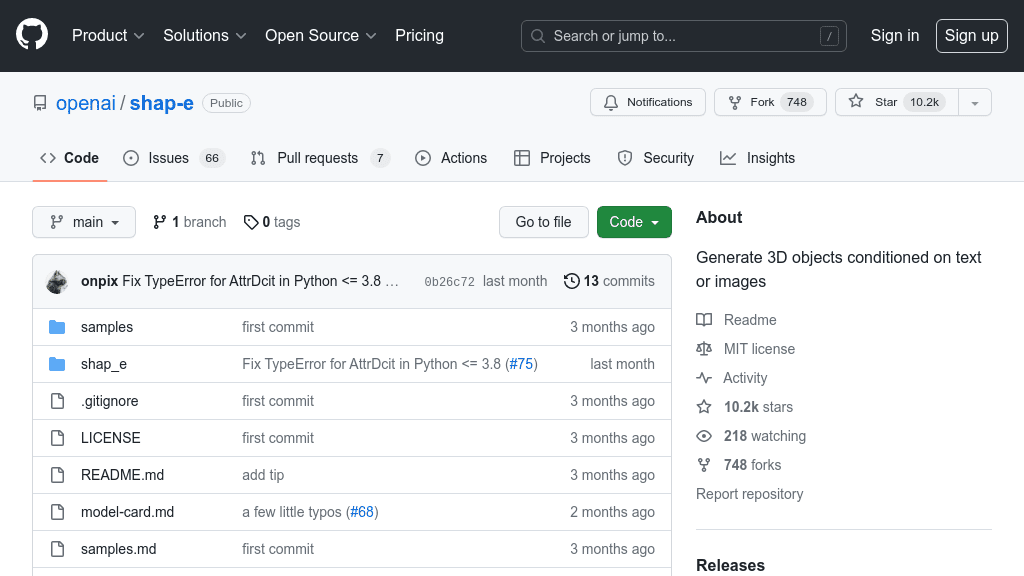Click the Sign up button

[971, 35]
